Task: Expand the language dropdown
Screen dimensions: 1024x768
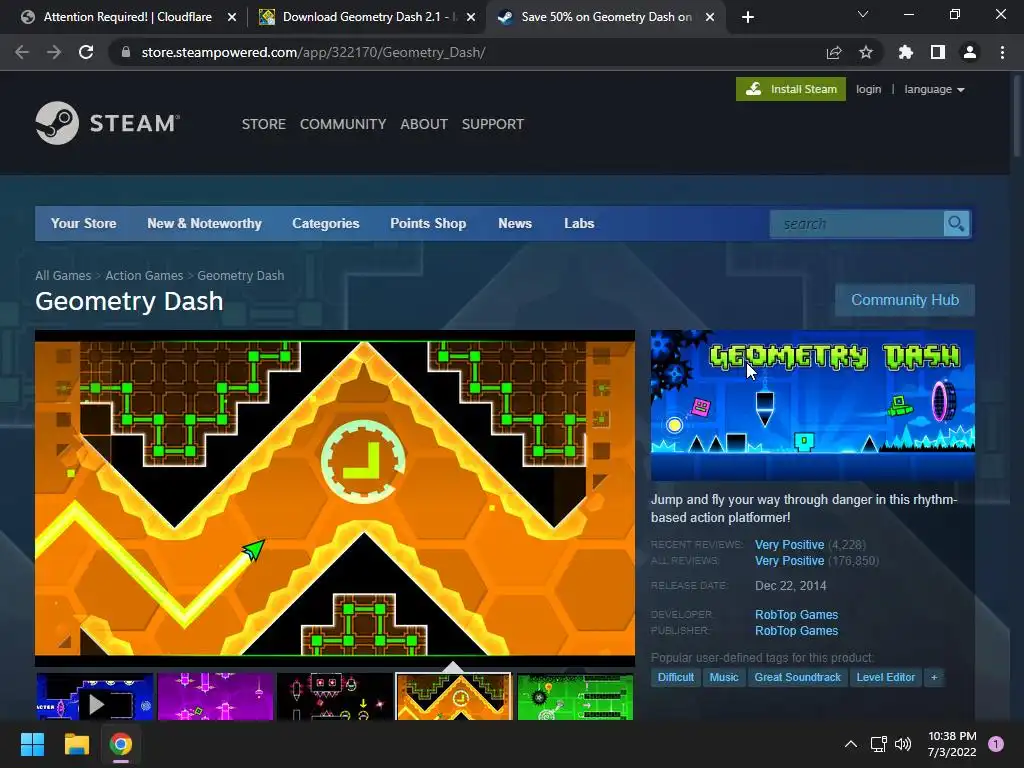Action: (934, 89)
